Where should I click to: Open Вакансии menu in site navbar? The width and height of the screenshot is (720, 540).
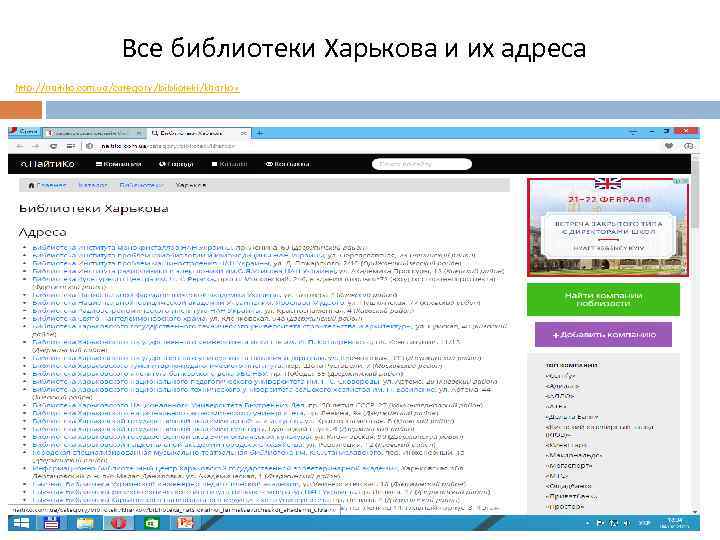coord(288,164)
